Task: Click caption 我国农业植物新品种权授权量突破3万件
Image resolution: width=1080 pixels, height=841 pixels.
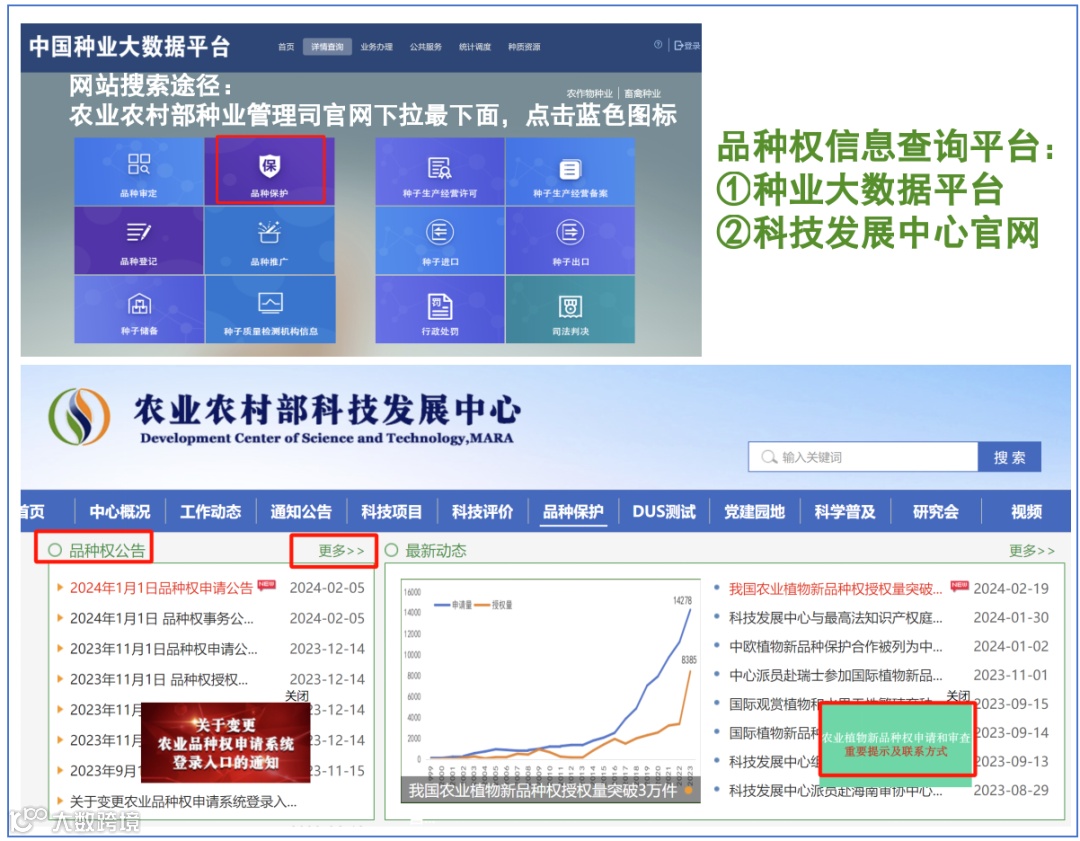Action: tap(542, 790)
